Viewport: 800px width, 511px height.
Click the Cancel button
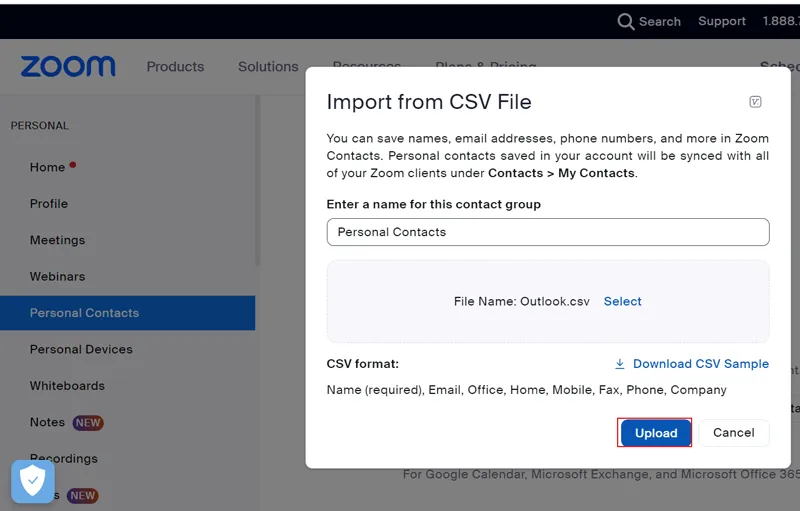pos(734,433)
